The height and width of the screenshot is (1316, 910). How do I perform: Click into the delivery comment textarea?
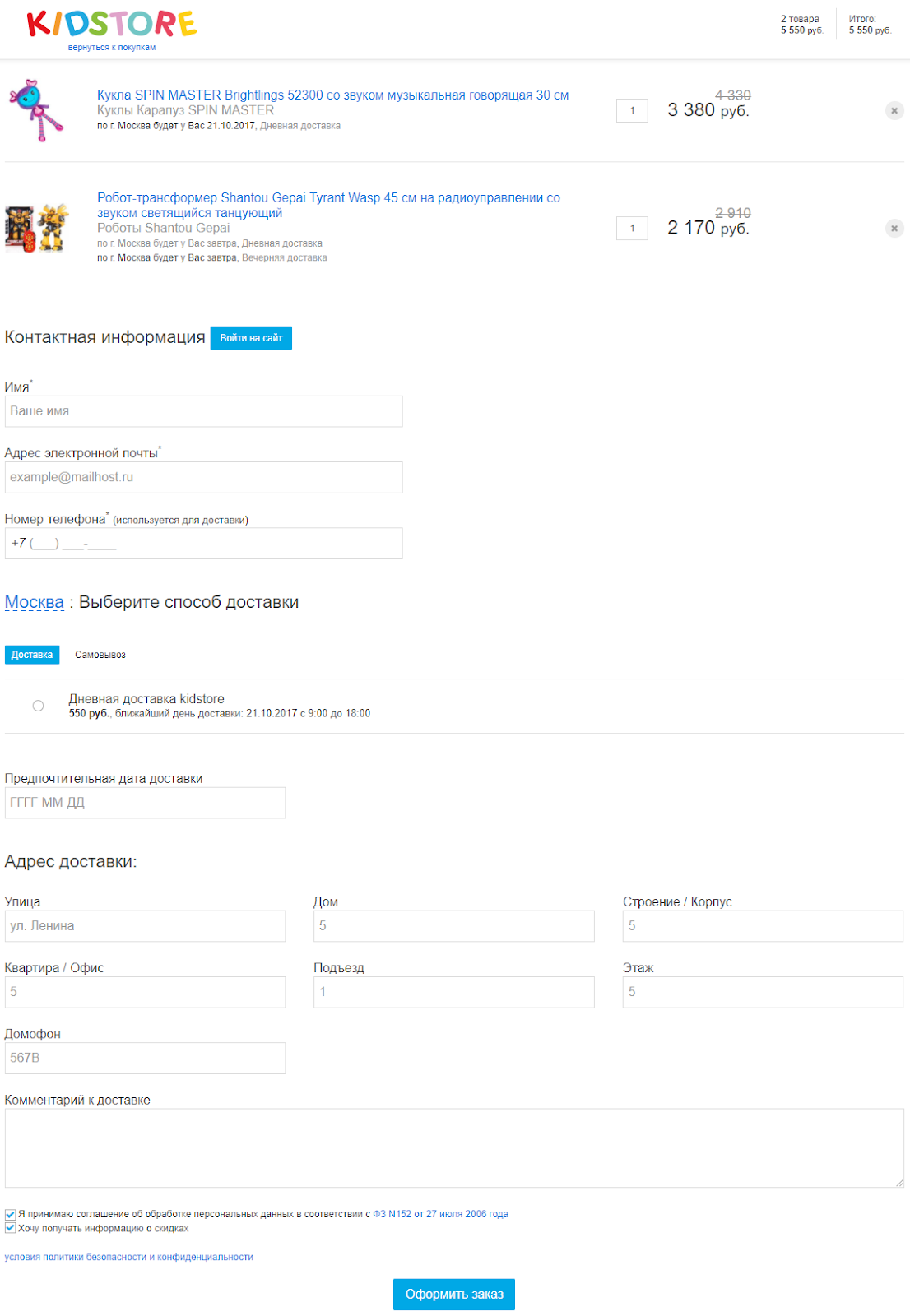point(454,1147)
